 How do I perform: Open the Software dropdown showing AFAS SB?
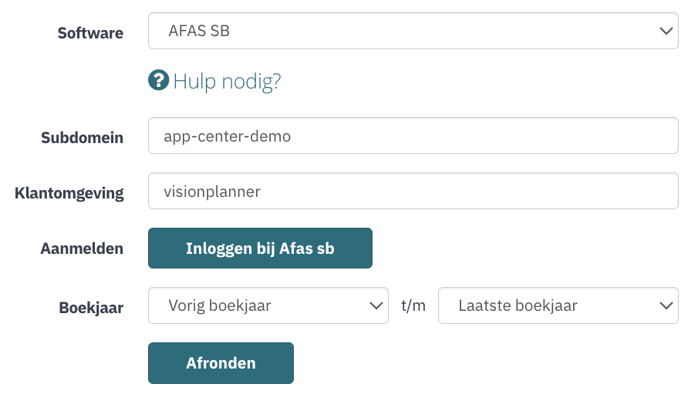click(413, 31)
